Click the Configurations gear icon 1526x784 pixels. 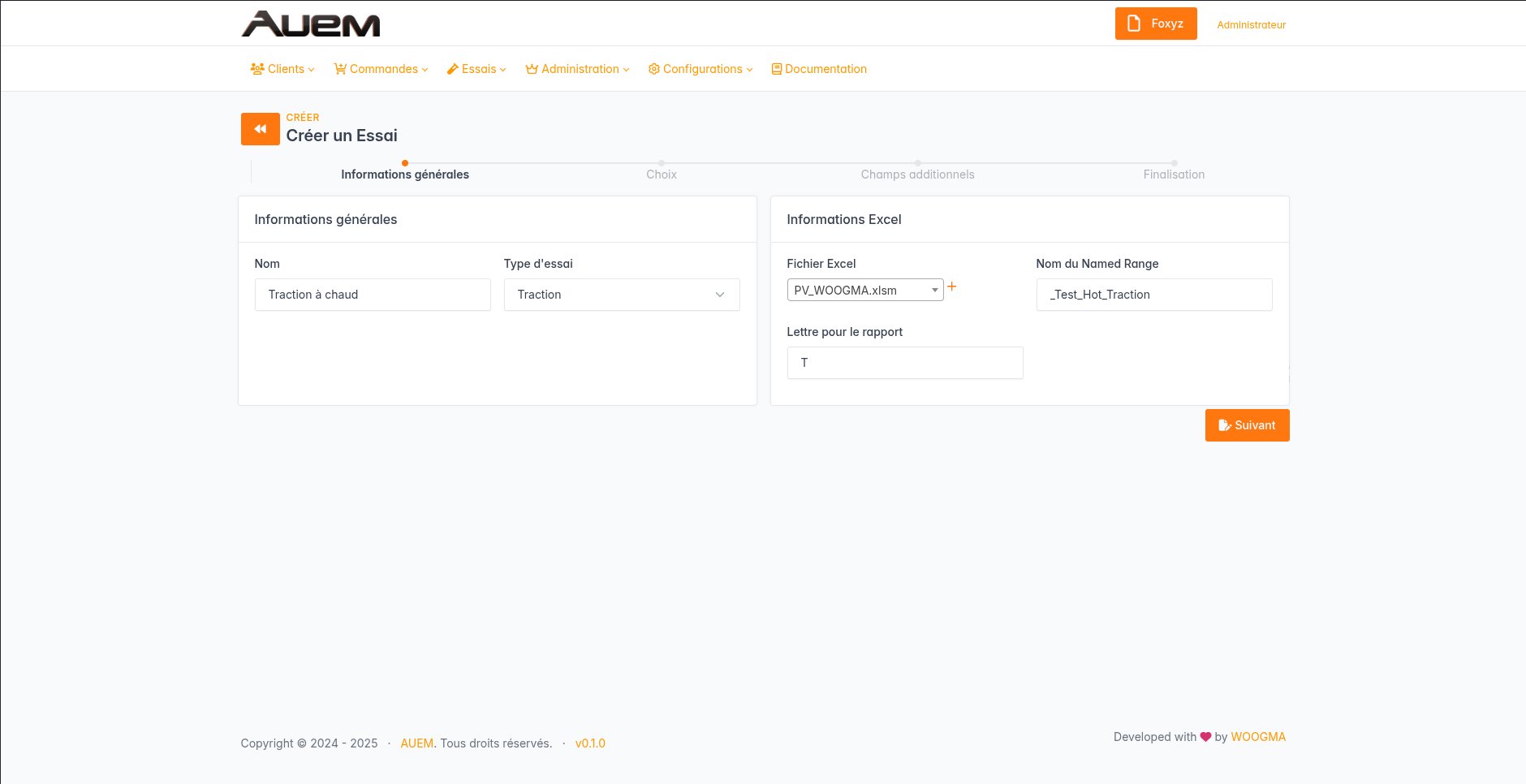(653, 69)
